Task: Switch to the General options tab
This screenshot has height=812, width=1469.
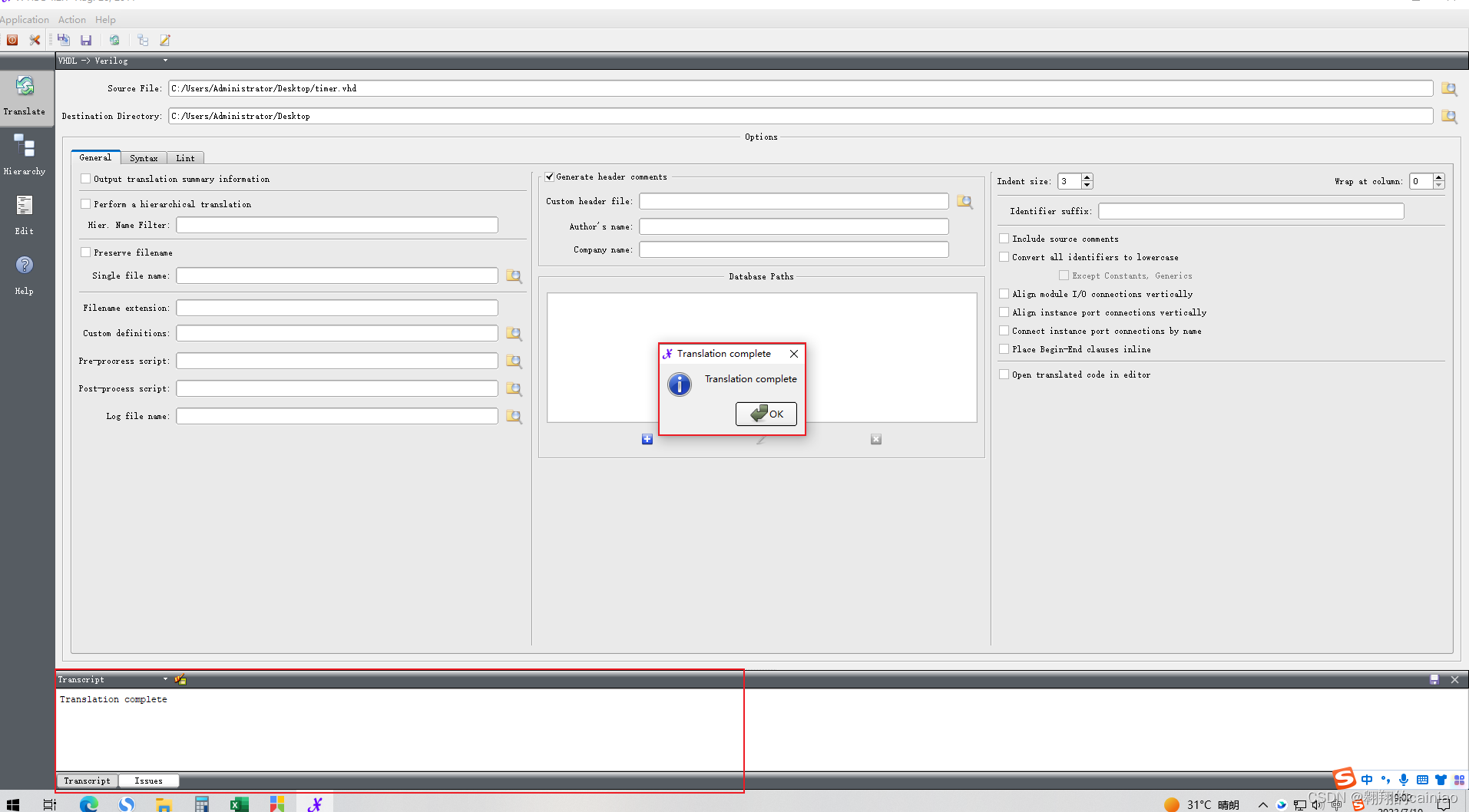Action: 95,157
